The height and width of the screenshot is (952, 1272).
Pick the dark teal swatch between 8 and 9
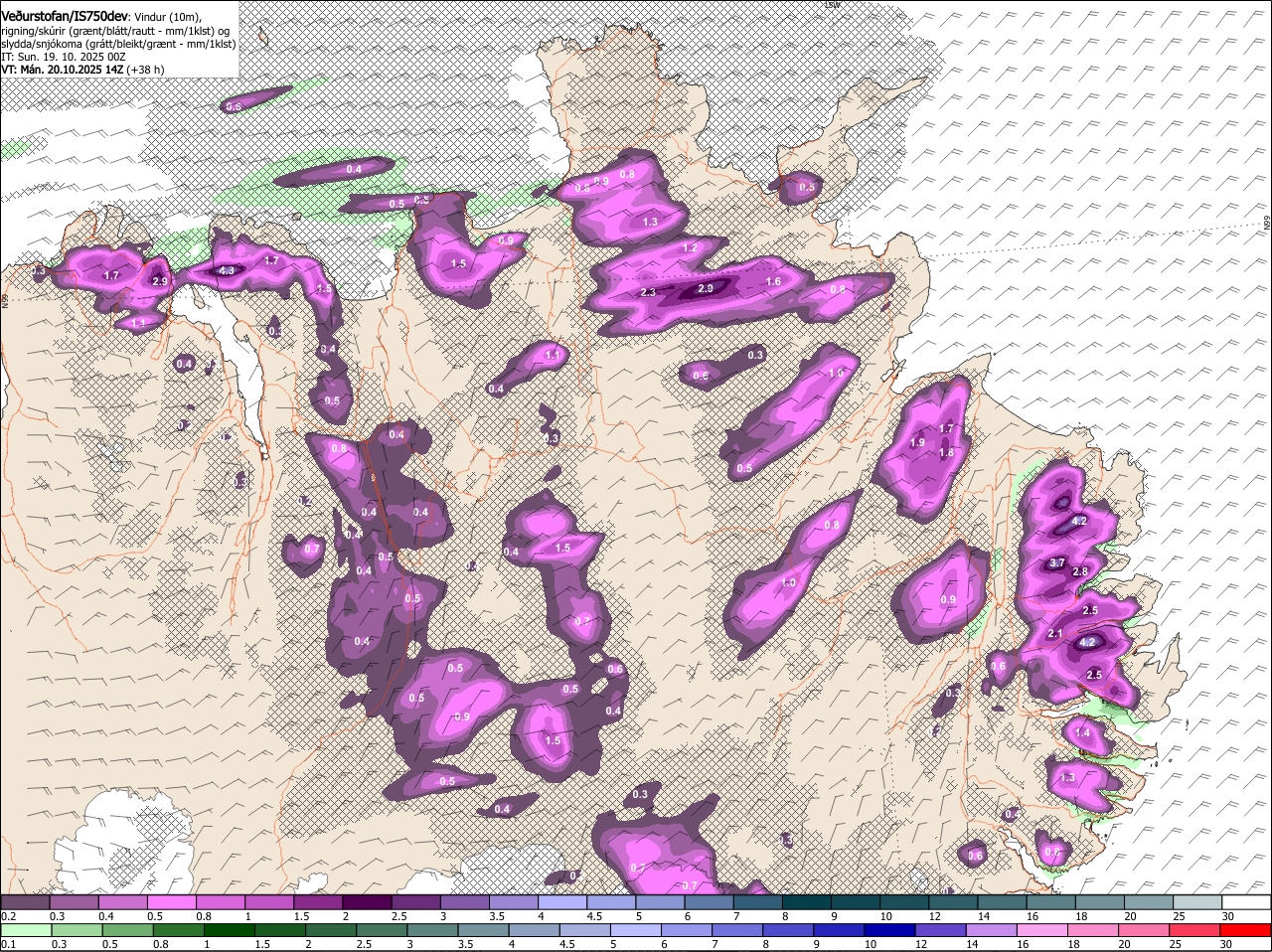point(806,902)
